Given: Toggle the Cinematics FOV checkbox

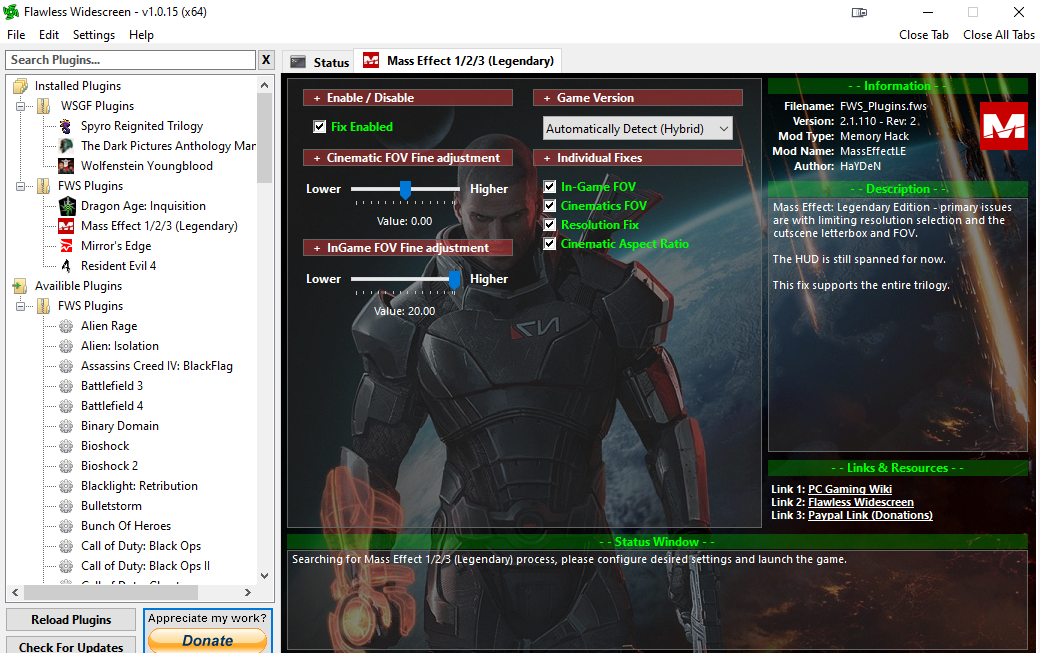Looking at the screenshot, I should (549, 206).
